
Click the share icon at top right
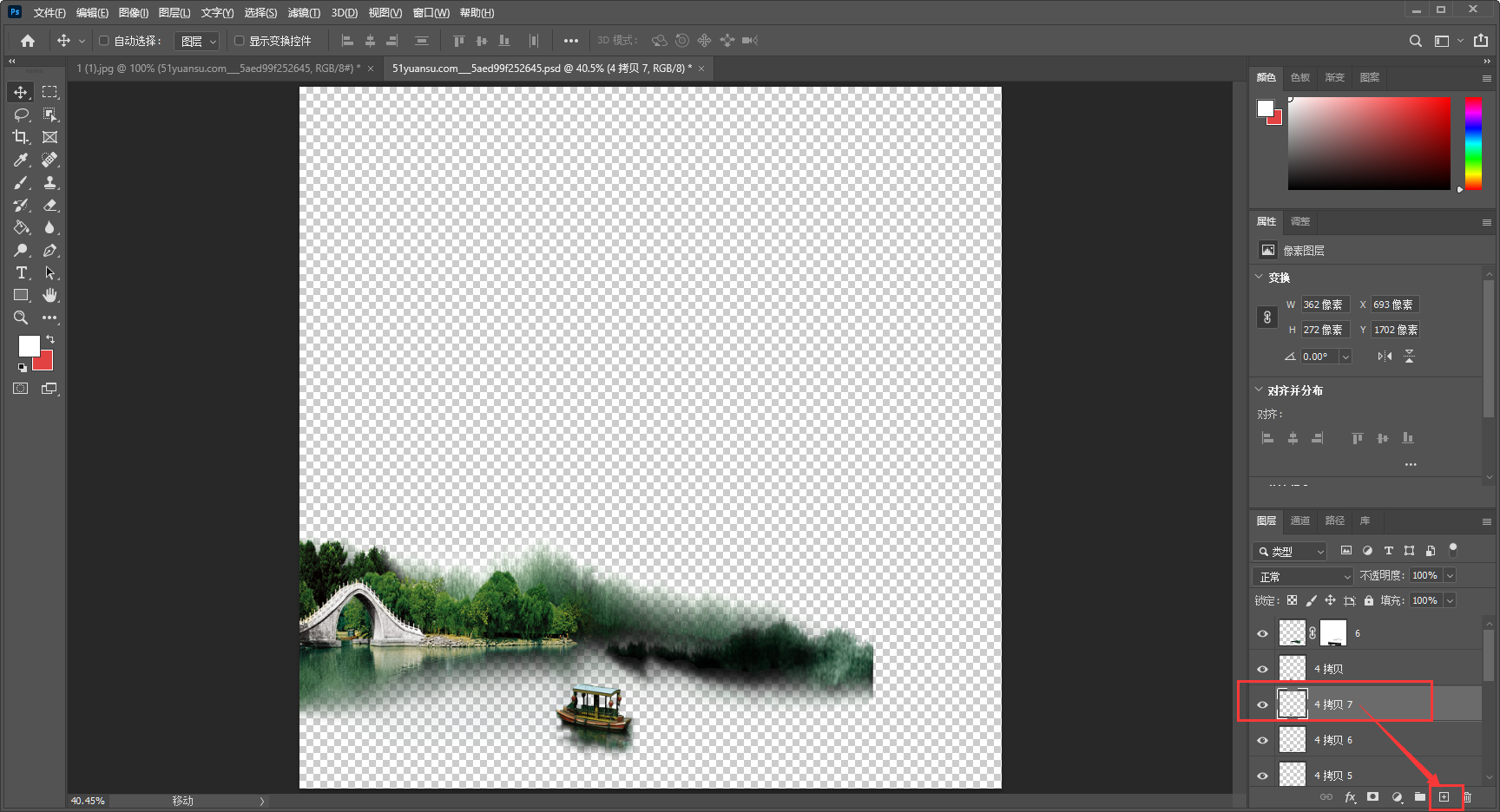tap(1481, 41)
